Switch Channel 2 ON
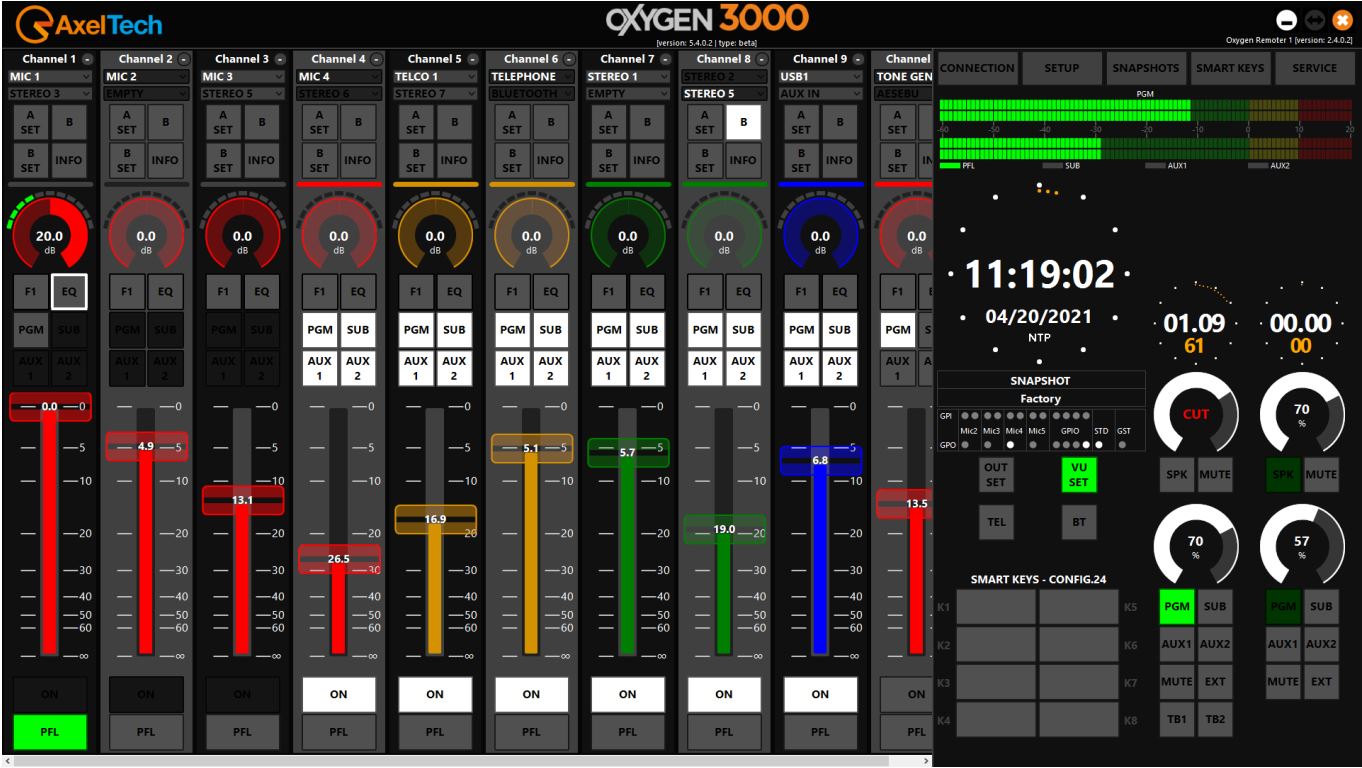The width and height of the screenshot is (1362, 768). tap(146, 694)
